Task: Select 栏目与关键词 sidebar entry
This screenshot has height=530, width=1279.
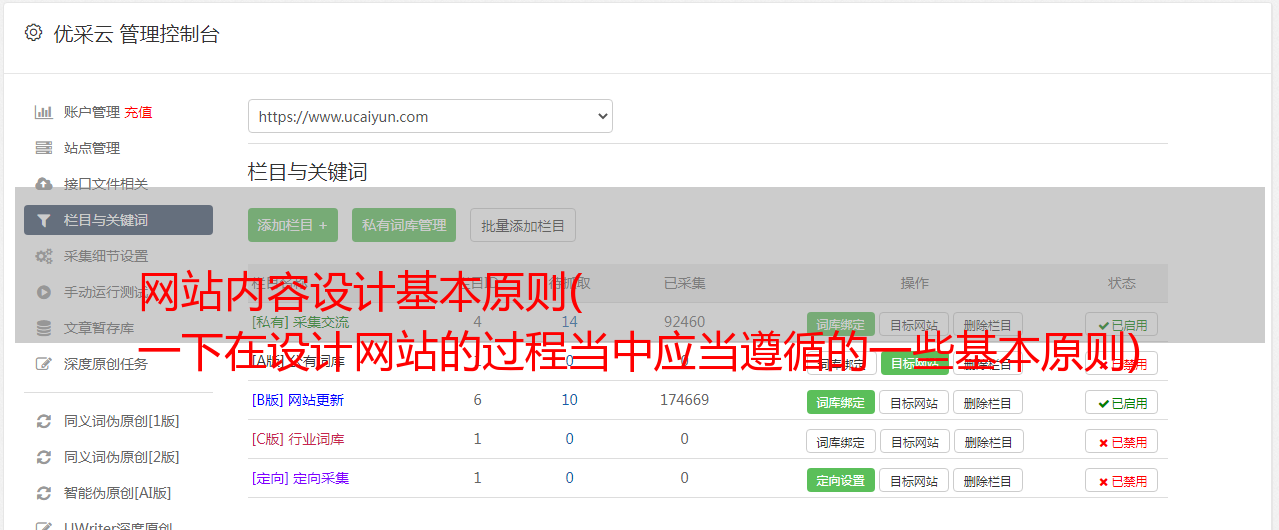Action: (x=118, y=220)
